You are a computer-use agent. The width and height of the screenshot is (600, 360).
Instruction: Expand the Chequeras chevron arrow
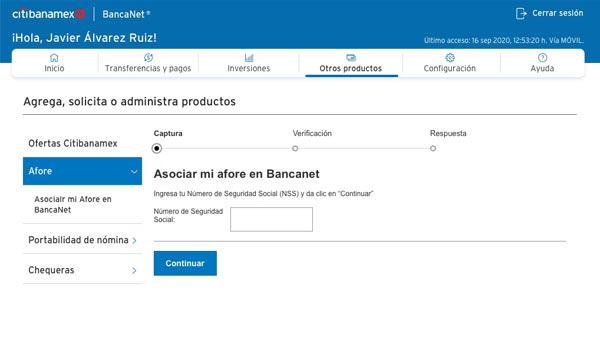[134, 270]
